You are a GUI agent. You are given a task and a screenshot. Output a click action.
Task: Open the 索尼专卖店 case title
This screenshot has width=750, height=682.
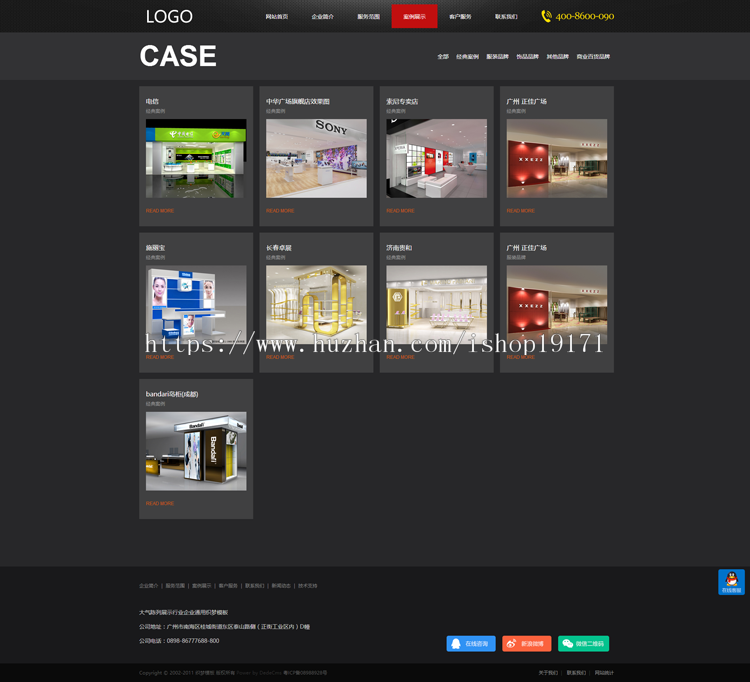point(402,101)
